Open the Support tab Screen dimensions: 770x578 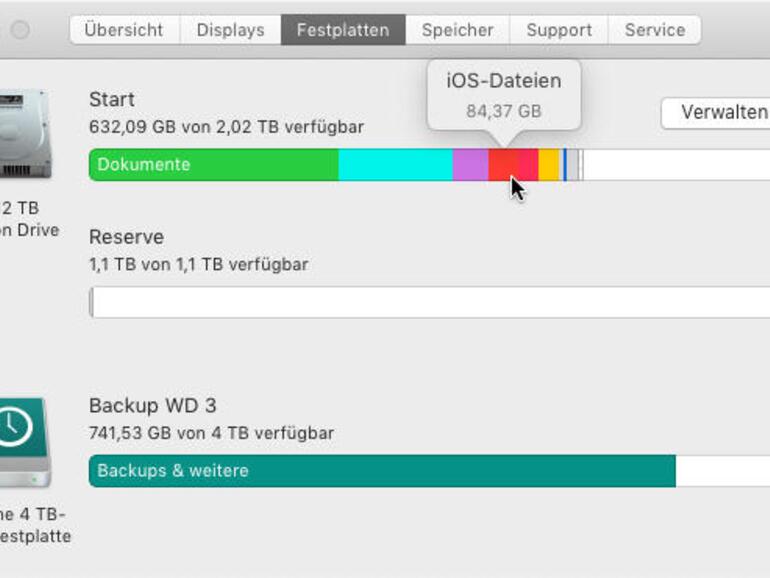tap(559, 30)
